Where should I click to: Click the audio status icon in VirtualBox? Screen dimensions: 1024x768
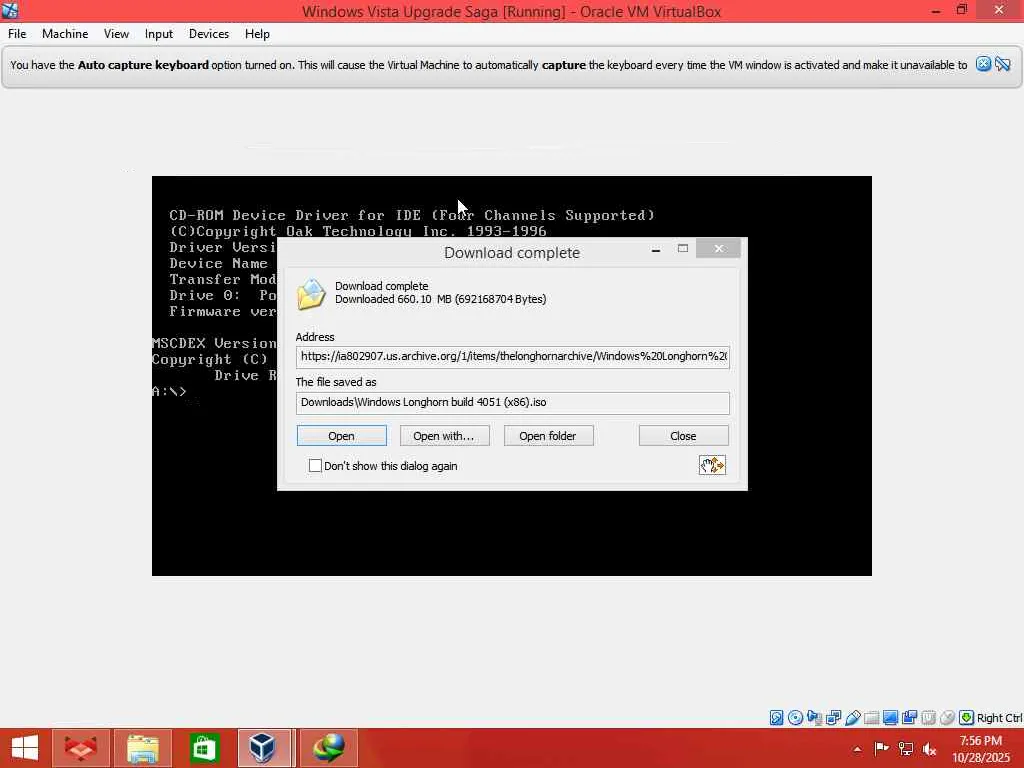pyautogui.click(x=814, y=718)
